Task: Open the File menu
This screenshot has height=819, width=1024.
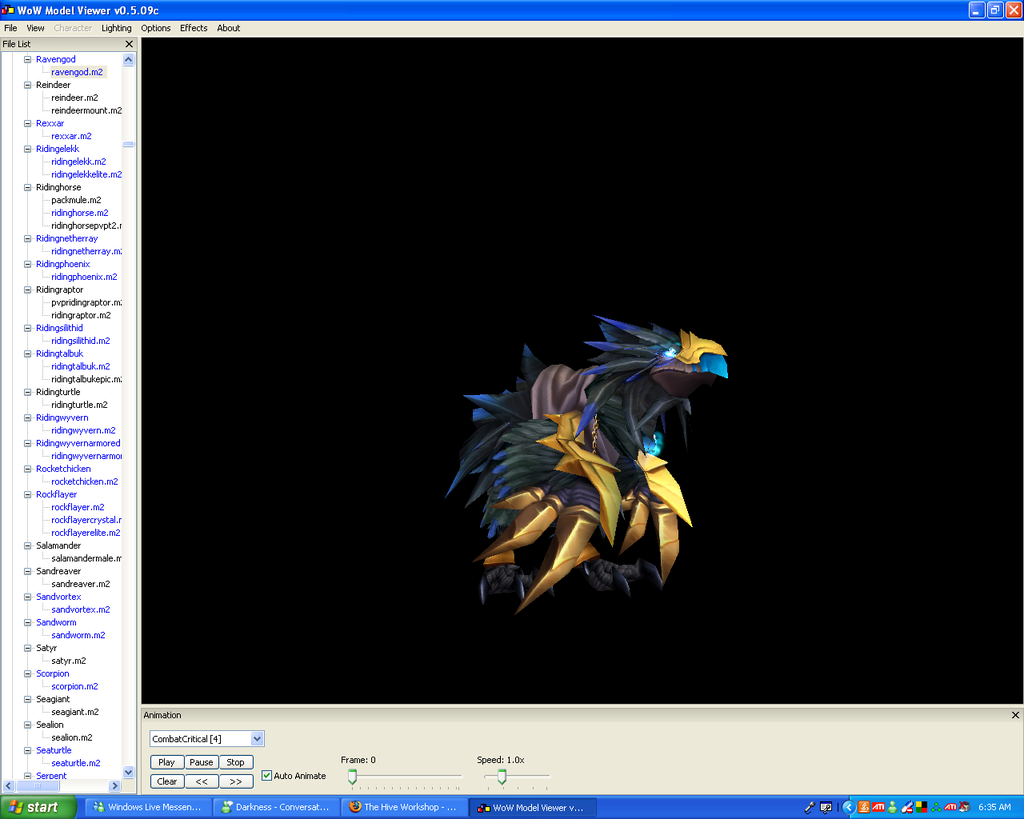Action: tap(10, 28)
